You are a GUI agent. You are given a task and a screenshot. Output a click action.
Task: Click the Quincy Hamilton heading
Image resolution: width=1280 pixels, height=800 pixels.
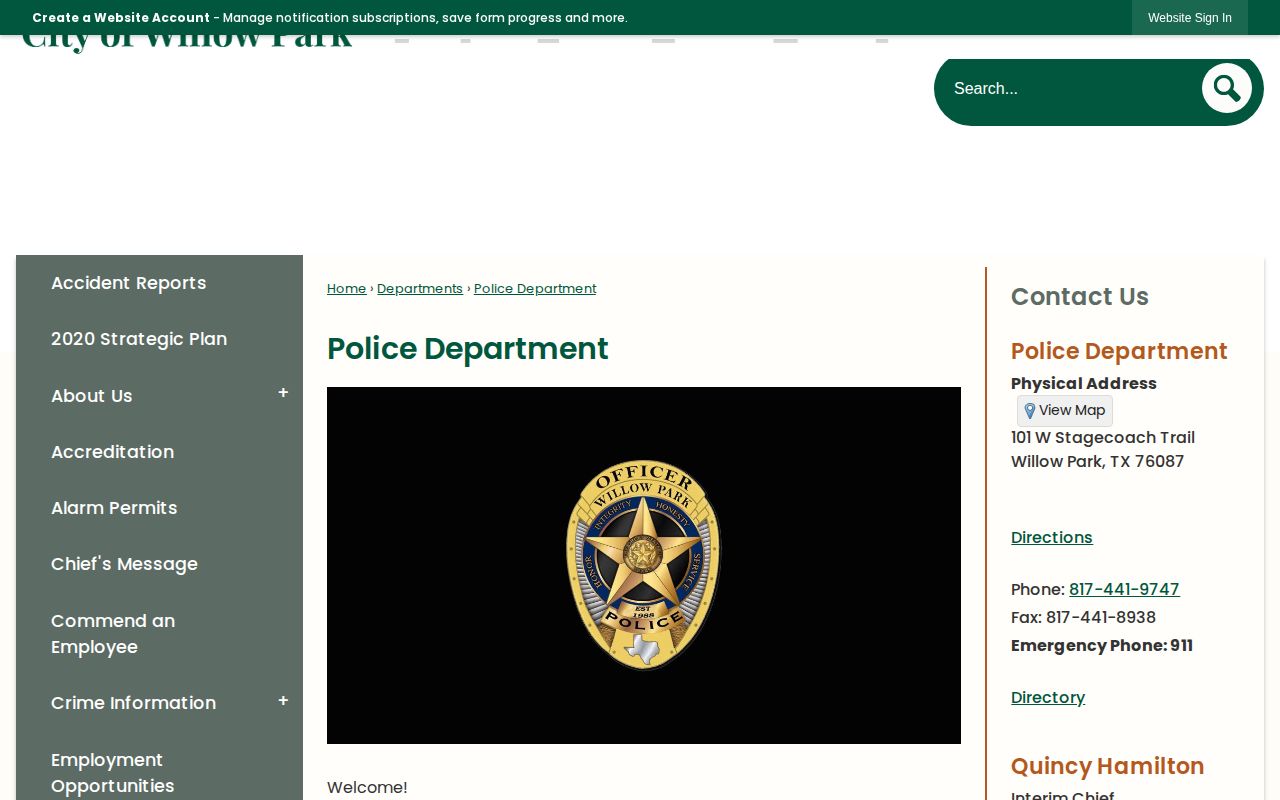click(1107, 767)
